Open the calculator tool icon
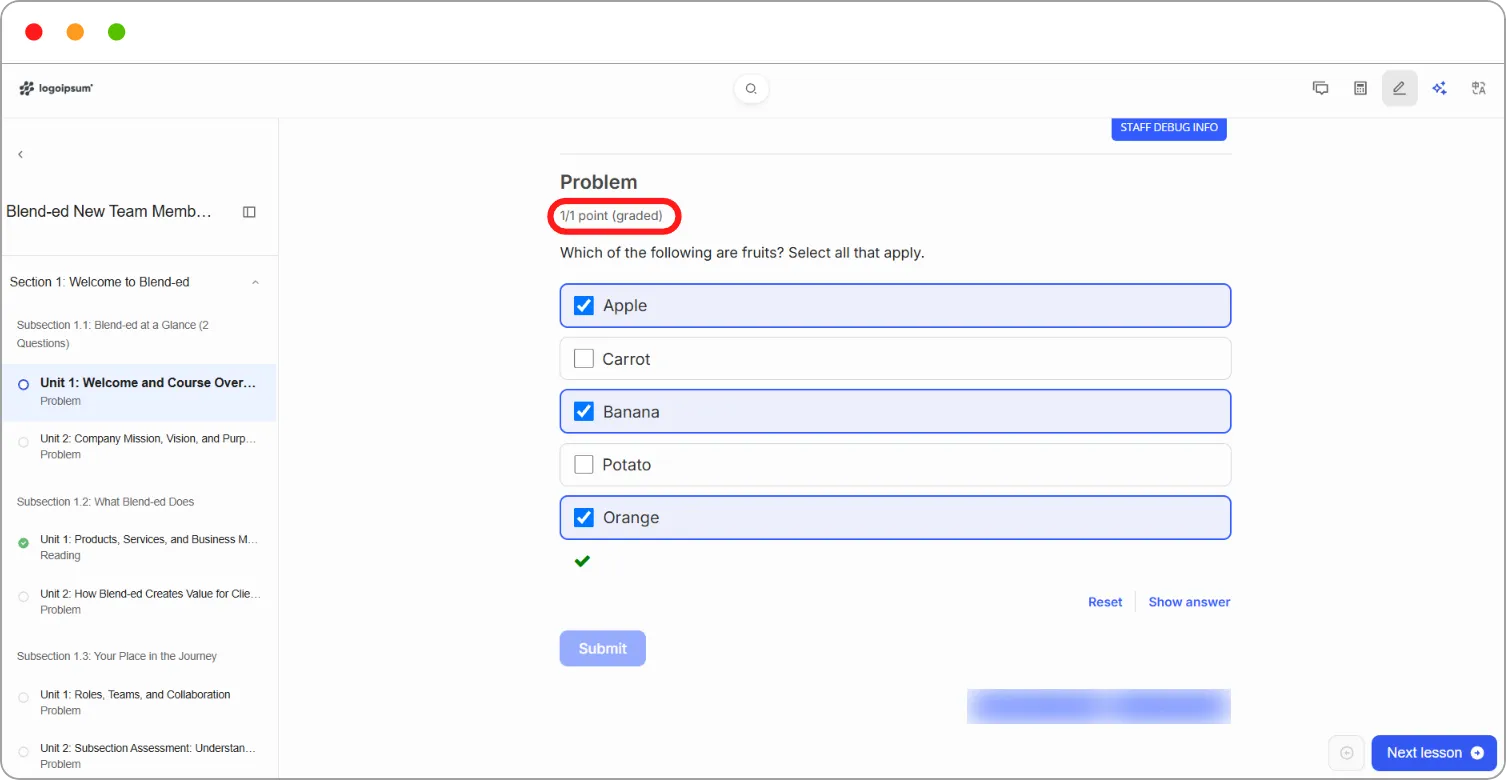 tap(1360, 88)
